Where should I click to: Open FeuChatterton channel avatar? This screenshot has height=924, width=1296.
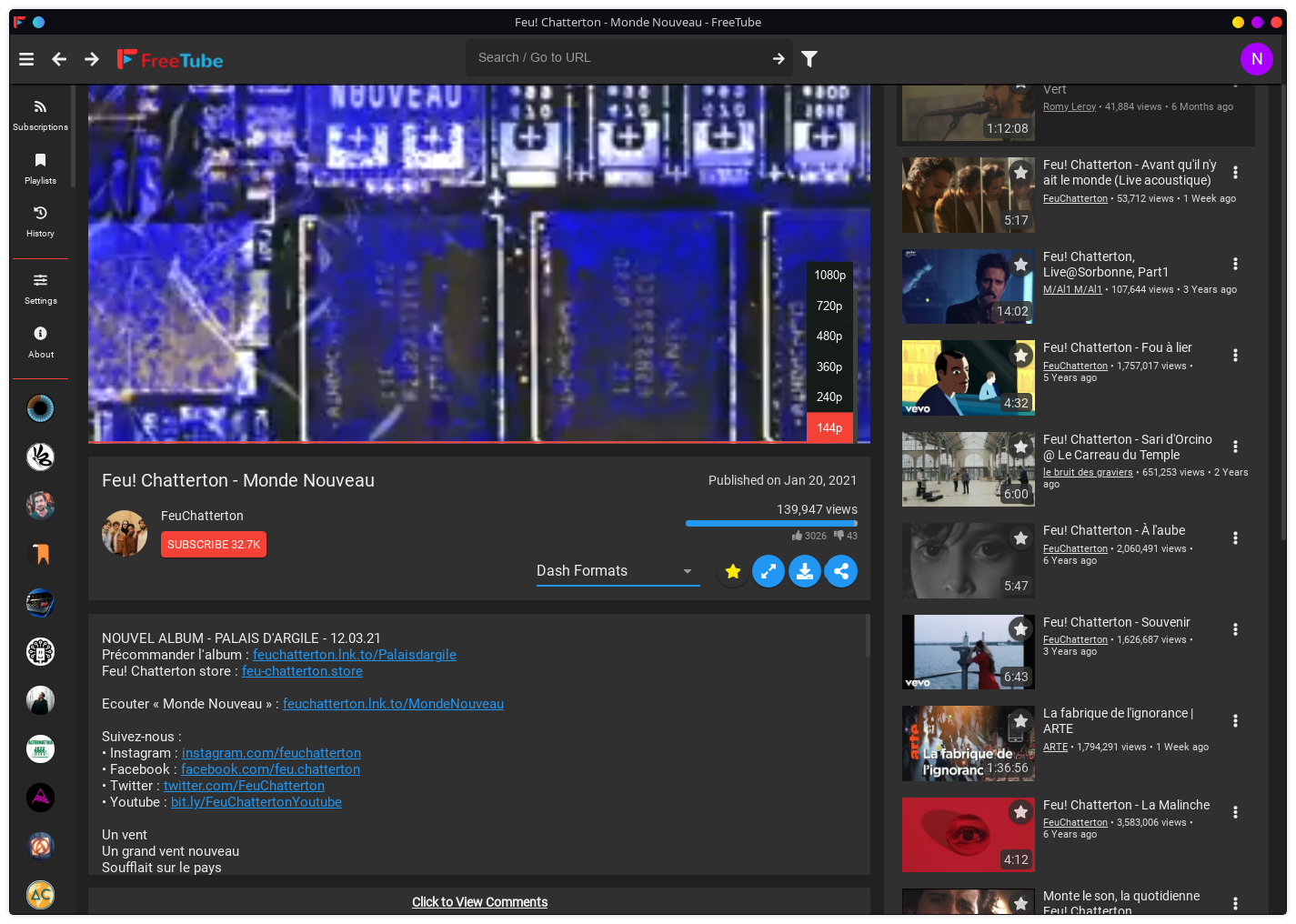125,533
